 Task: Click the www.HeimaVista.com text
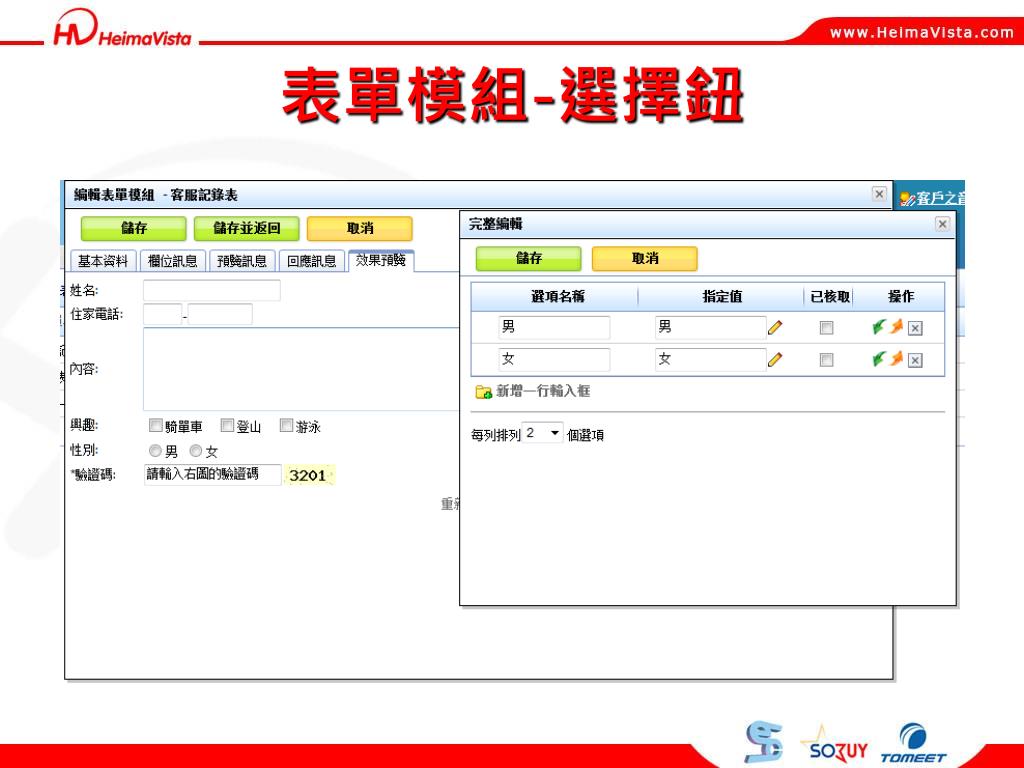[x=921, y=33]
